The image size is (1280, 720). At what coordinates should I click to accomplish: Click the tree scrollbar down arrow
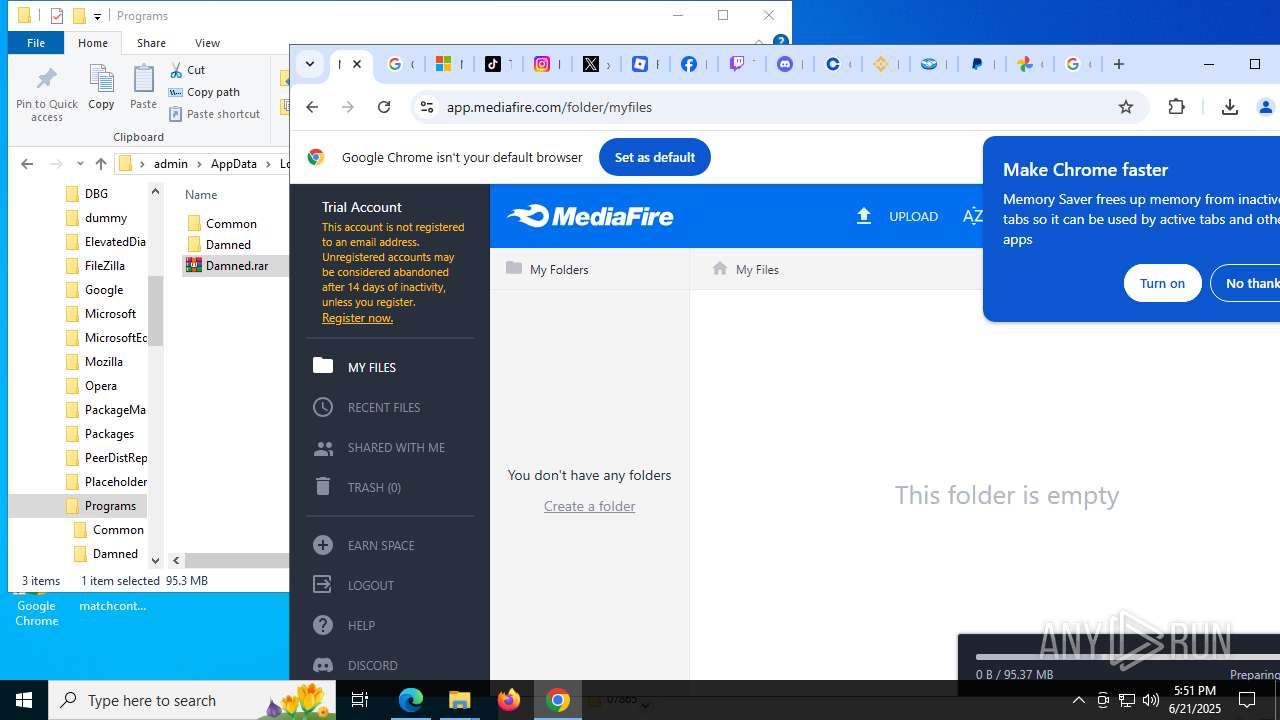click(x=155, y=561)
